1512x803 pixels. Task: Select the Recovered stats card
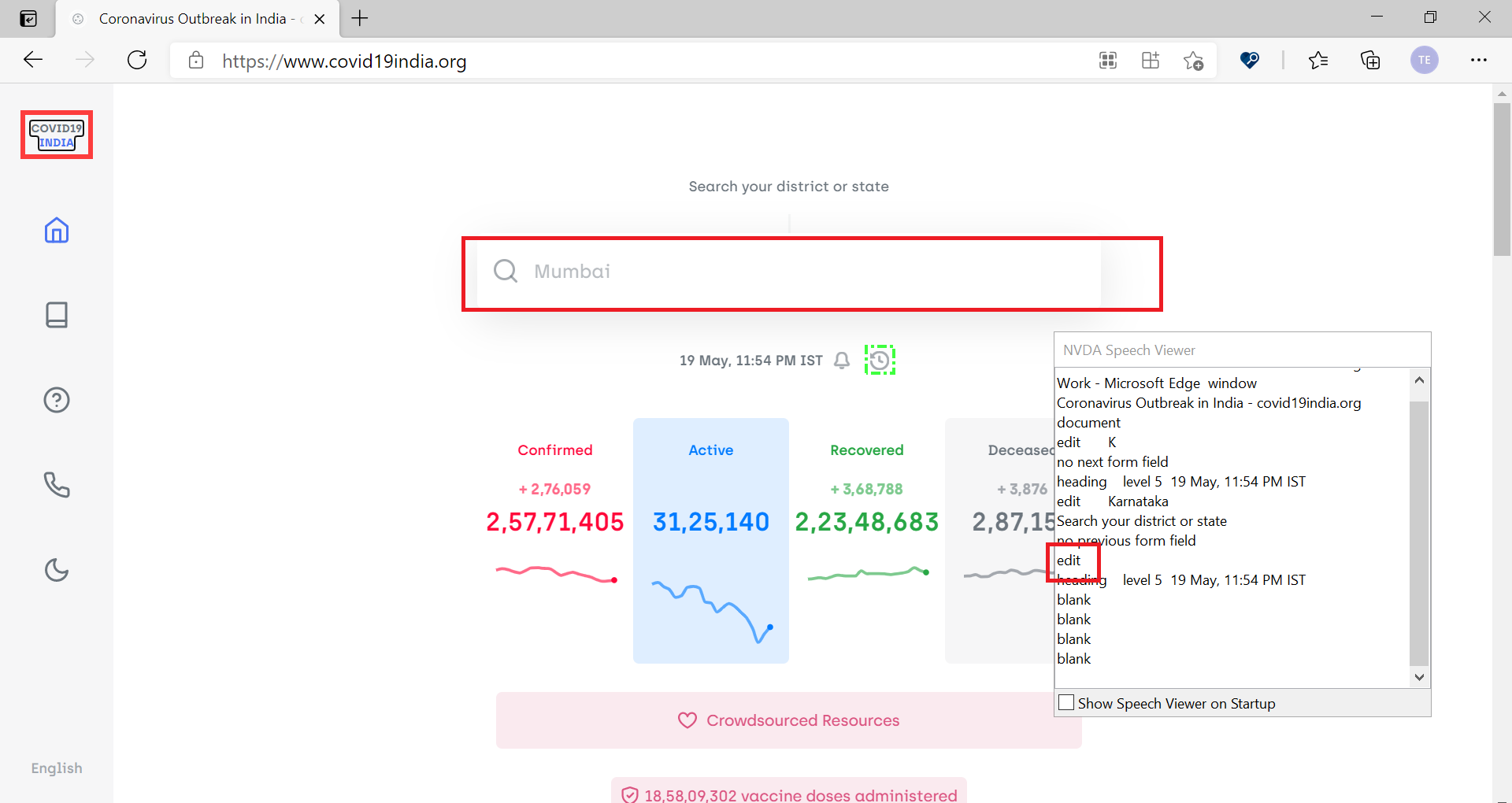pos(867,540)
